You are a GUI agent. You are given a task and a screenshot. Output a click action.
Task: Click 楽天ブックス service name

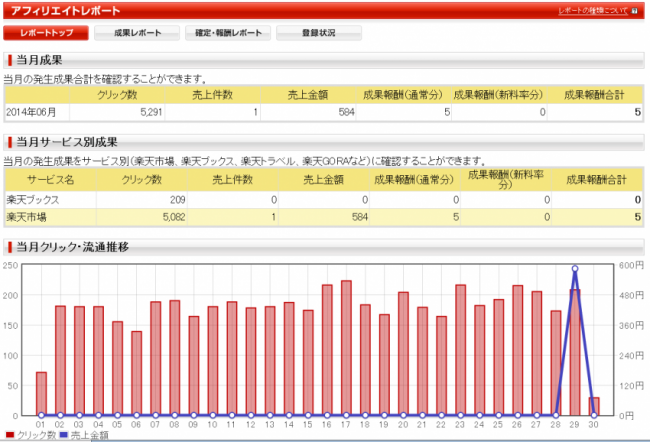tap(33, 200)
